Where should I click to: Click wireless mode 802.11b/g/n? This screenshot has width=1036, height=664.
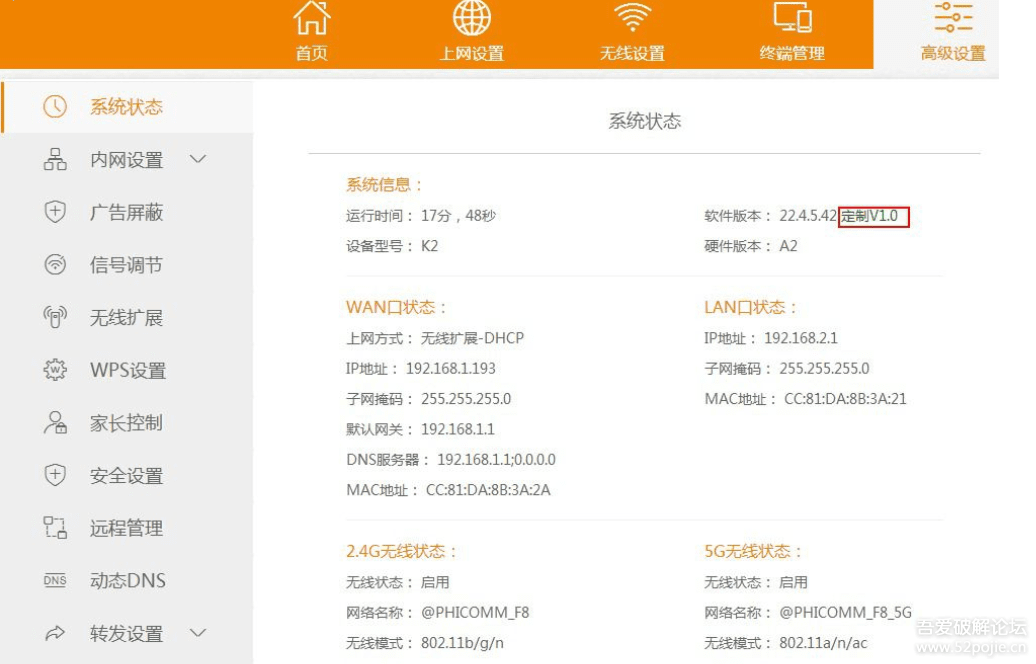click(462, 643)
